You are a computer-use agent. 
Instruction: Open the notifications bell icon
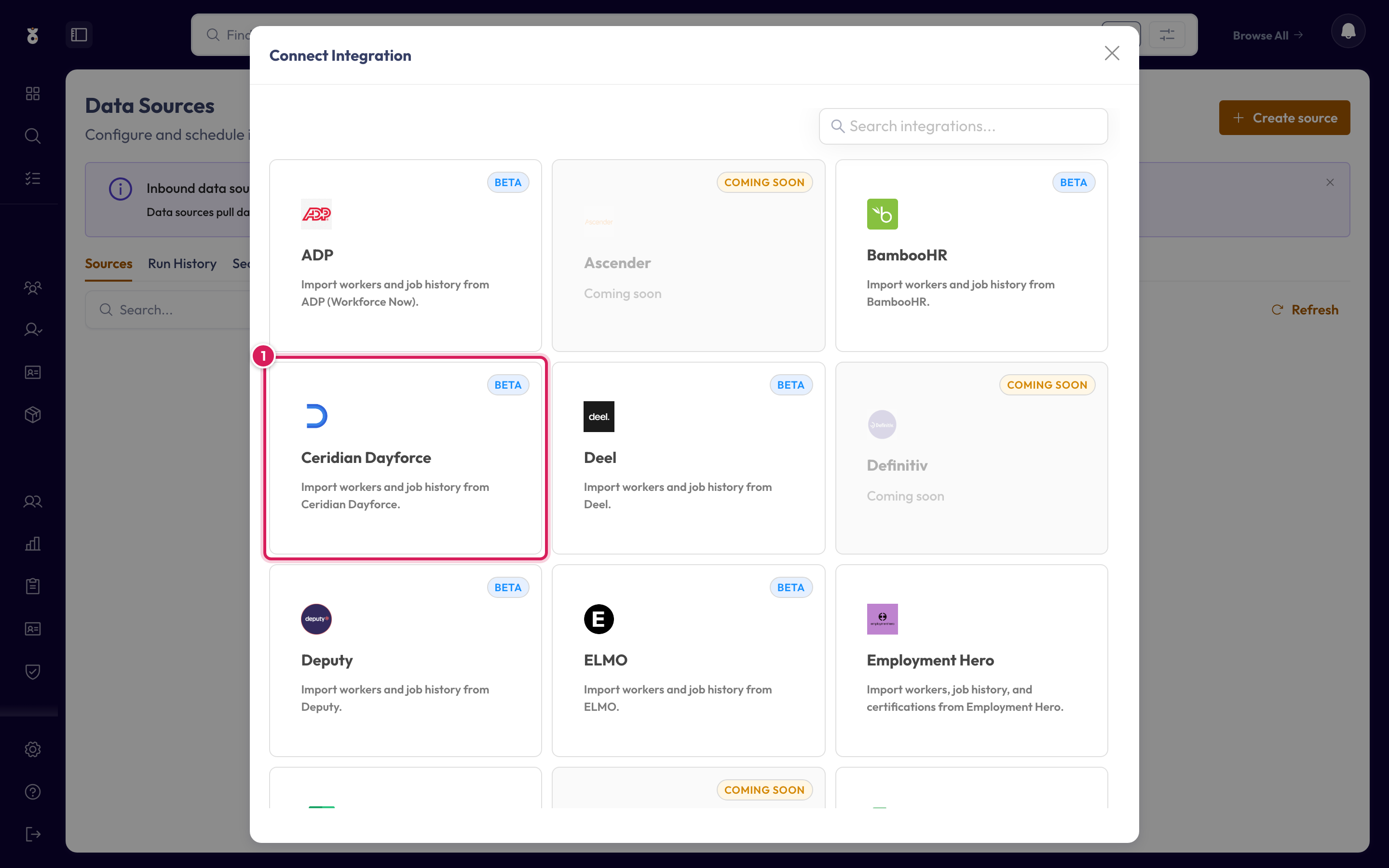point(1348,31)
